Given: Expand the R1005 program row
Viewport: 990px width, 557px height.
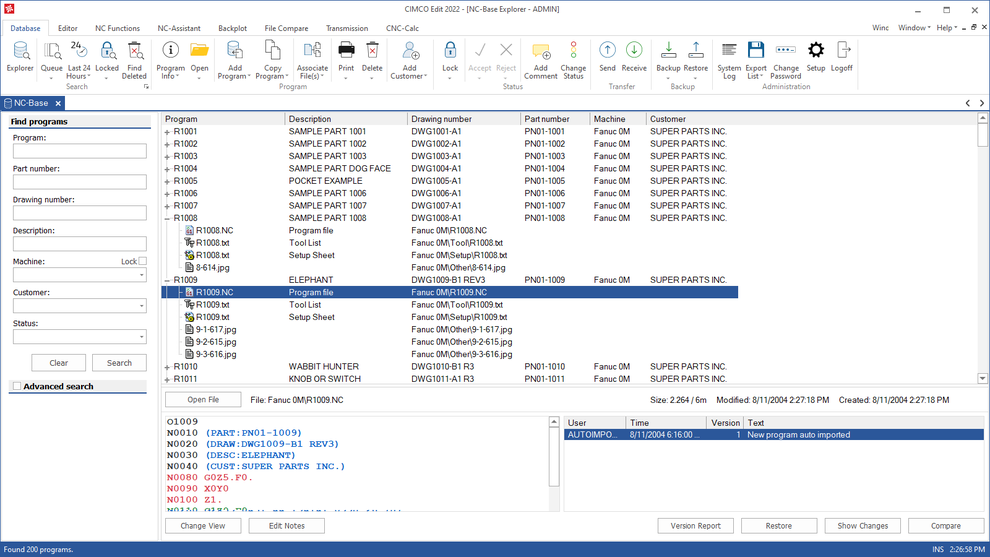Looking at the screenshot, I should pos(167,181).
